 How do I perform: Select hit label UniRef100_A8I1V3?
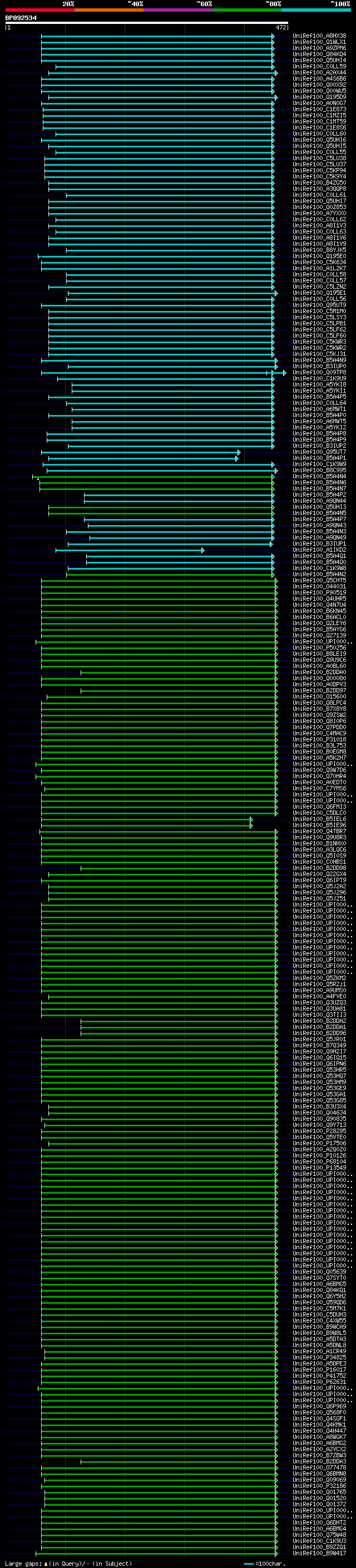[319, 226]
